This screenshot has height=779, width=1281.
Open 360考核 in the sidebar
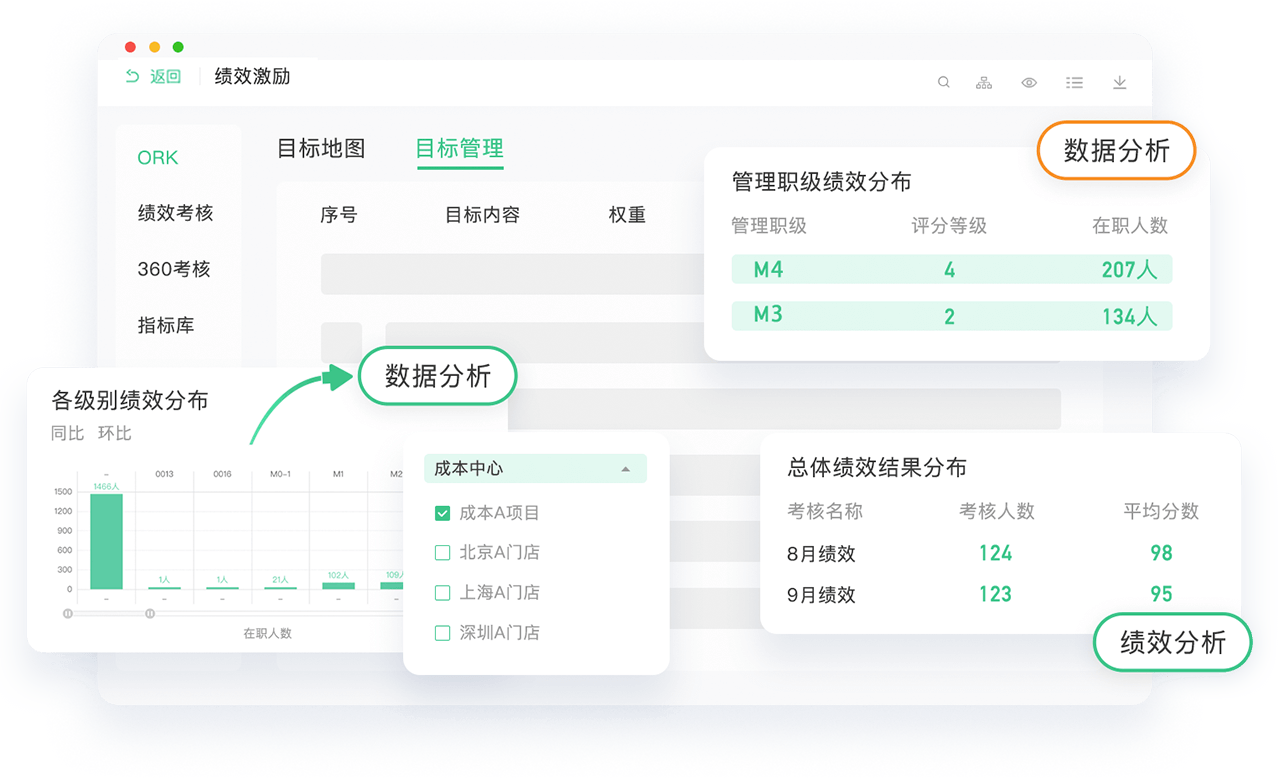point(174,269)
